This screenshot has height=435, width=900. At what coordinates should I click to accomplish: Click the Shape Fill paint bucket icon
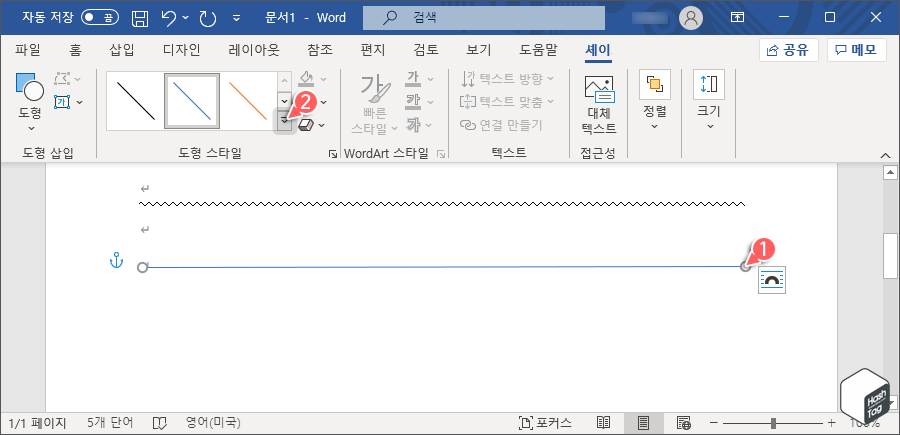click(x=307, y=79)
